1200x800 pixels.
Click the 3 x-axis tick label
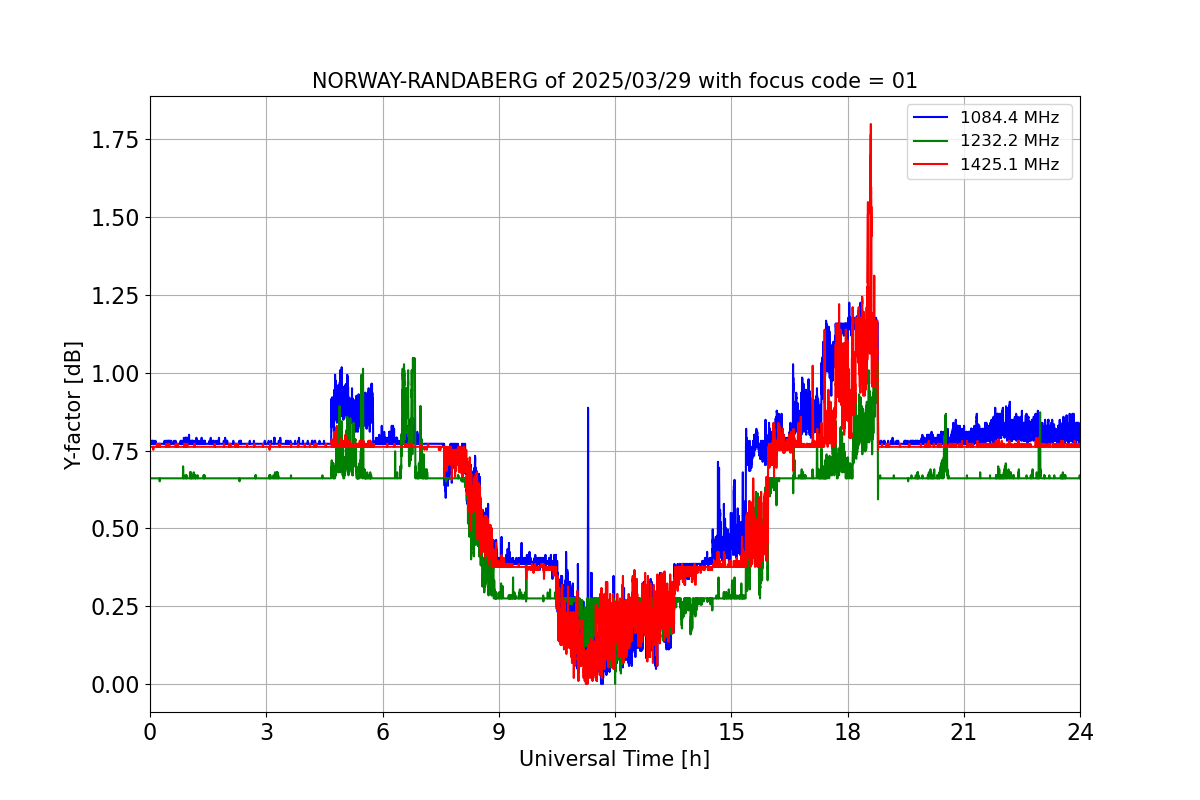click(266, 732)
